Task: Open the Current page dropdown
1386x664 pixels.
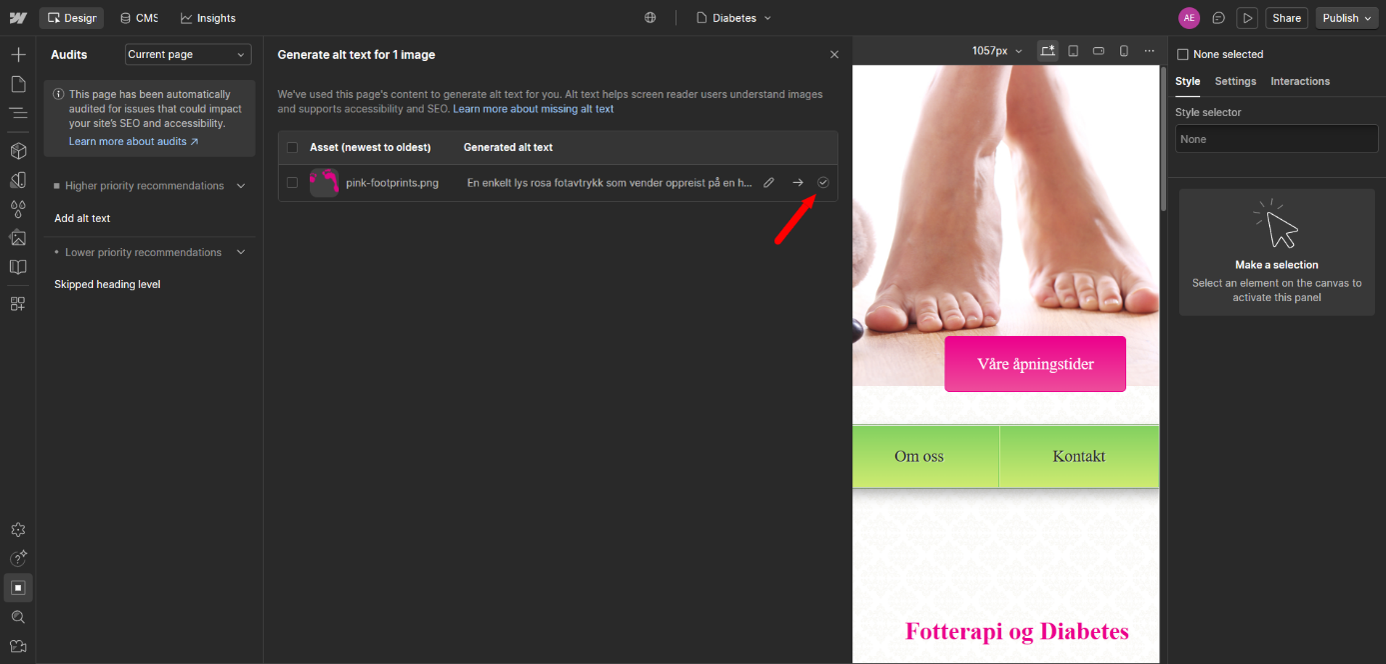Action: (x=188, y=55)
